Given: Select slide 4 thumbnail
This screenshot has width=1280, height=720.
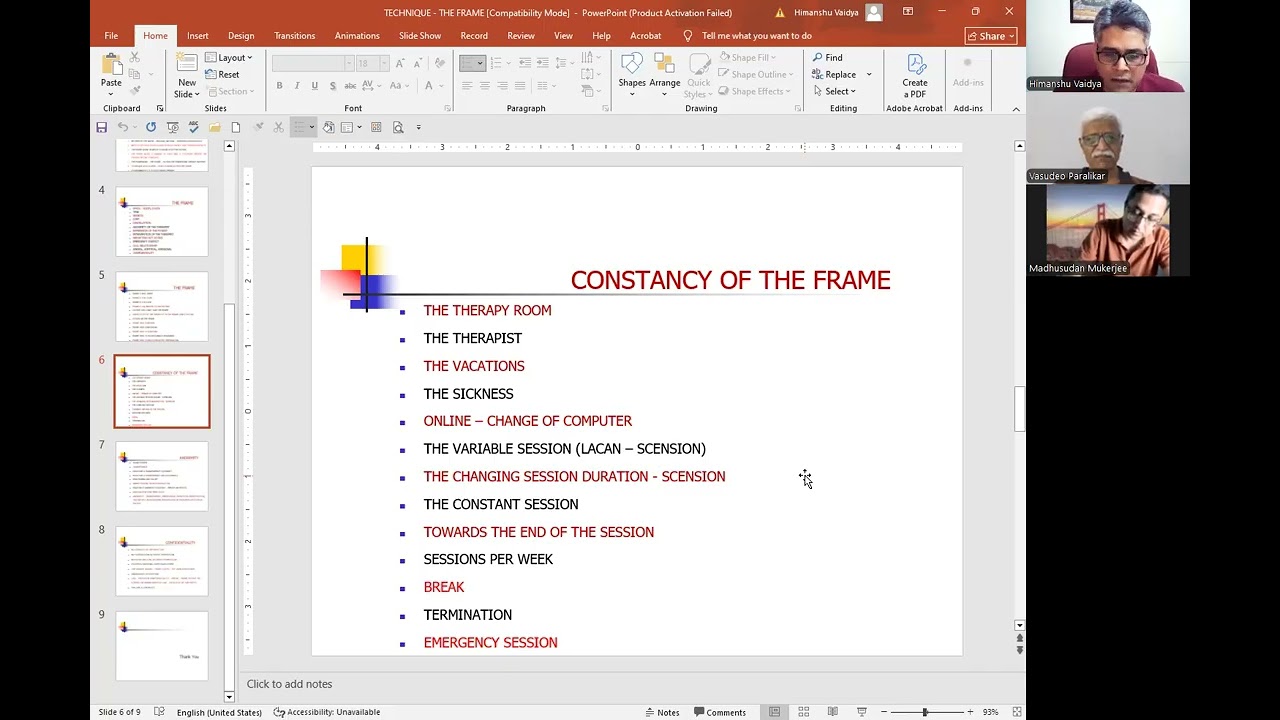Looking at the screenshot, I should [162, 221].
